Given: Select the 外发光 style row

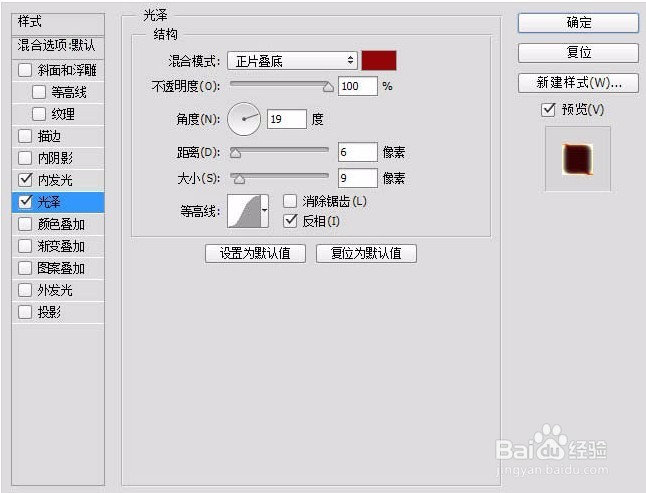Looking at the screenshot, I should [x=58, y=290].
